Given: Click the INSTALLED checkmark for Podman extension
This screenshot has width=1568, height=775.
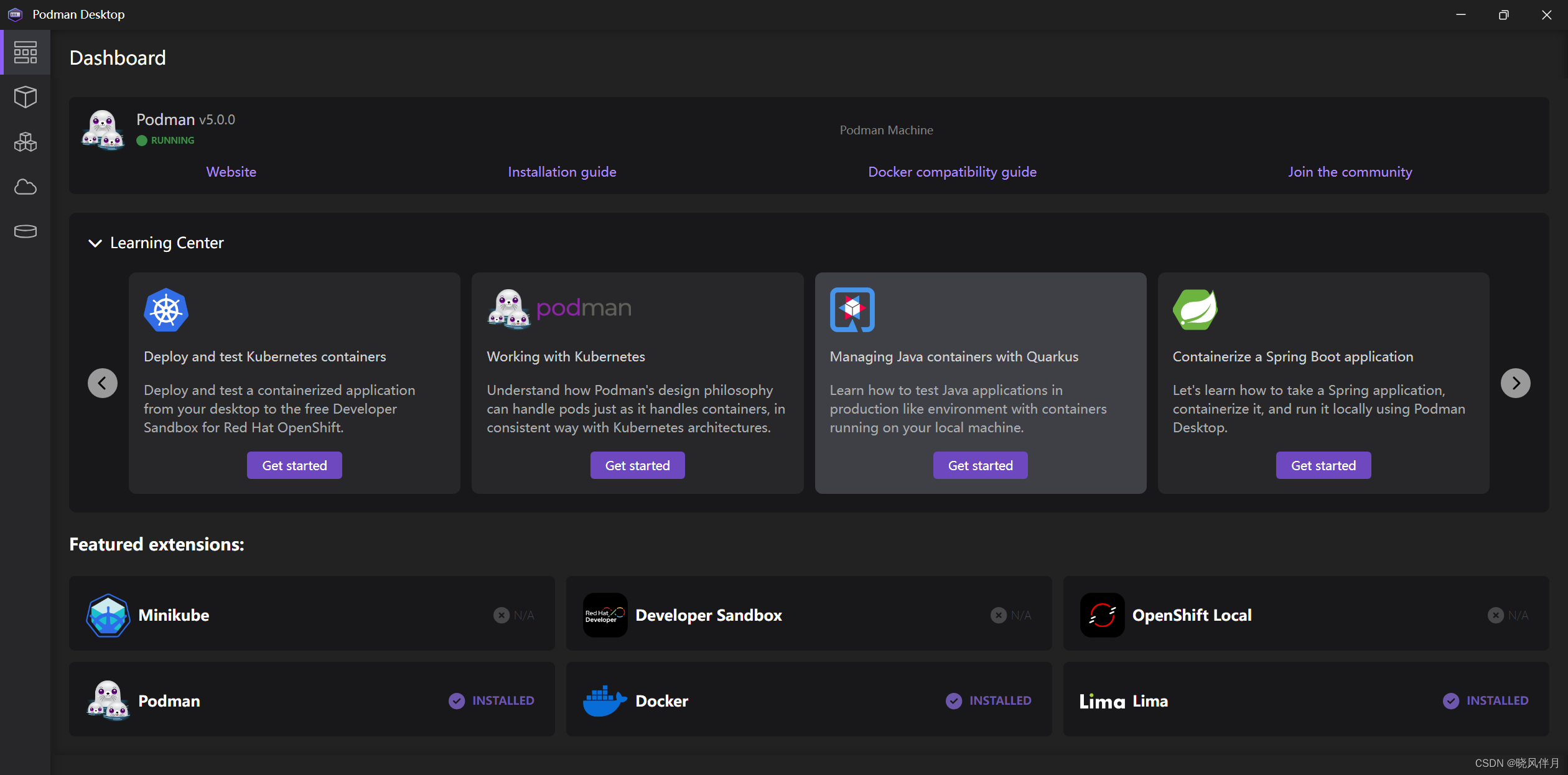Looking at the screenshot, I should click(457, 701).
